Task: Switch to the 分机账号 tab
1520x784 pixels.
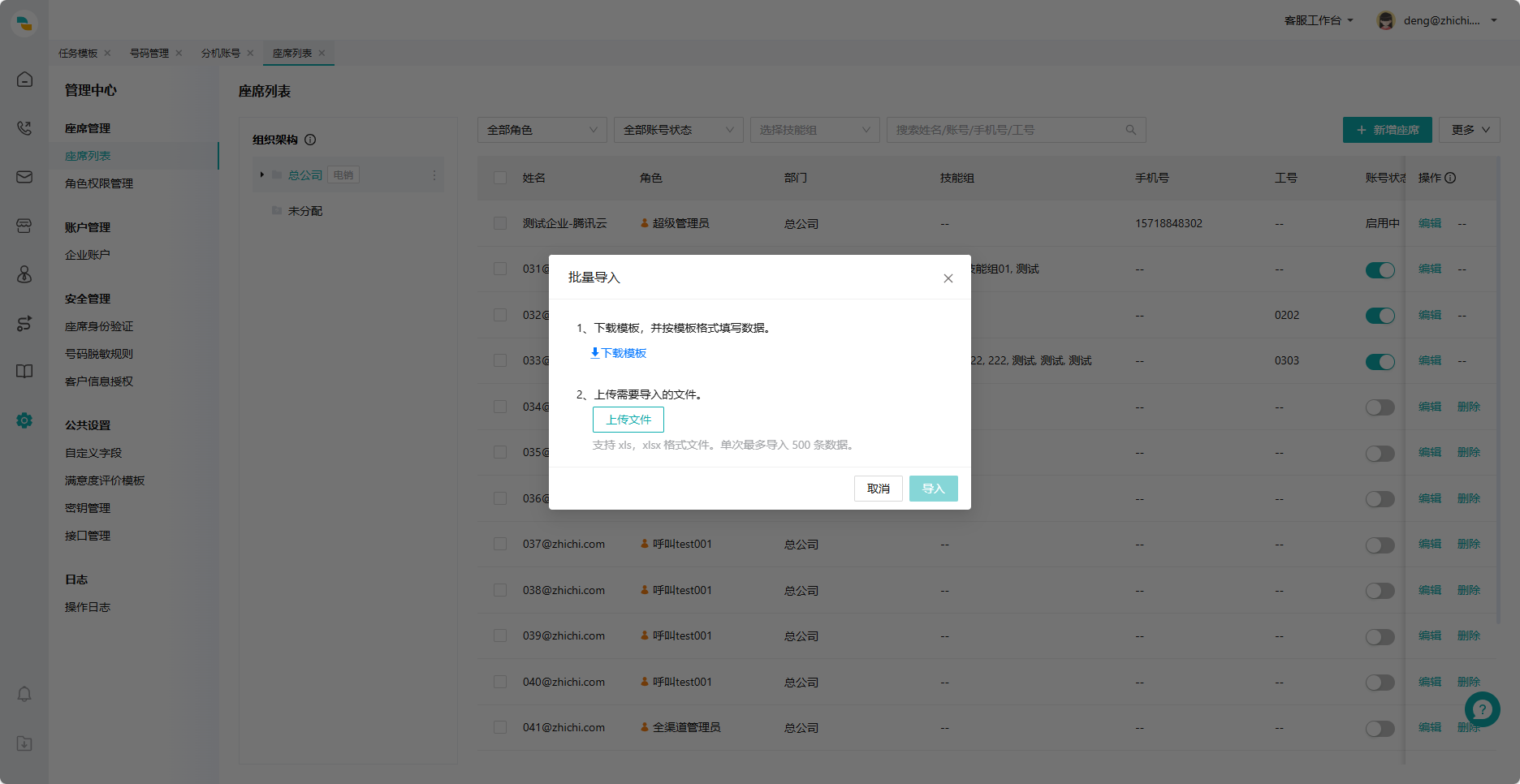Action: 221,53
